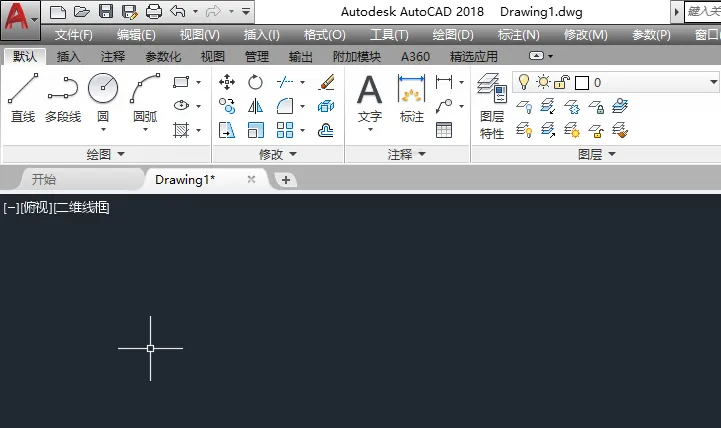This screenshot has height=428, width=721.
Task: Open Undo history dropdown arrow
Action: point(195,11)
